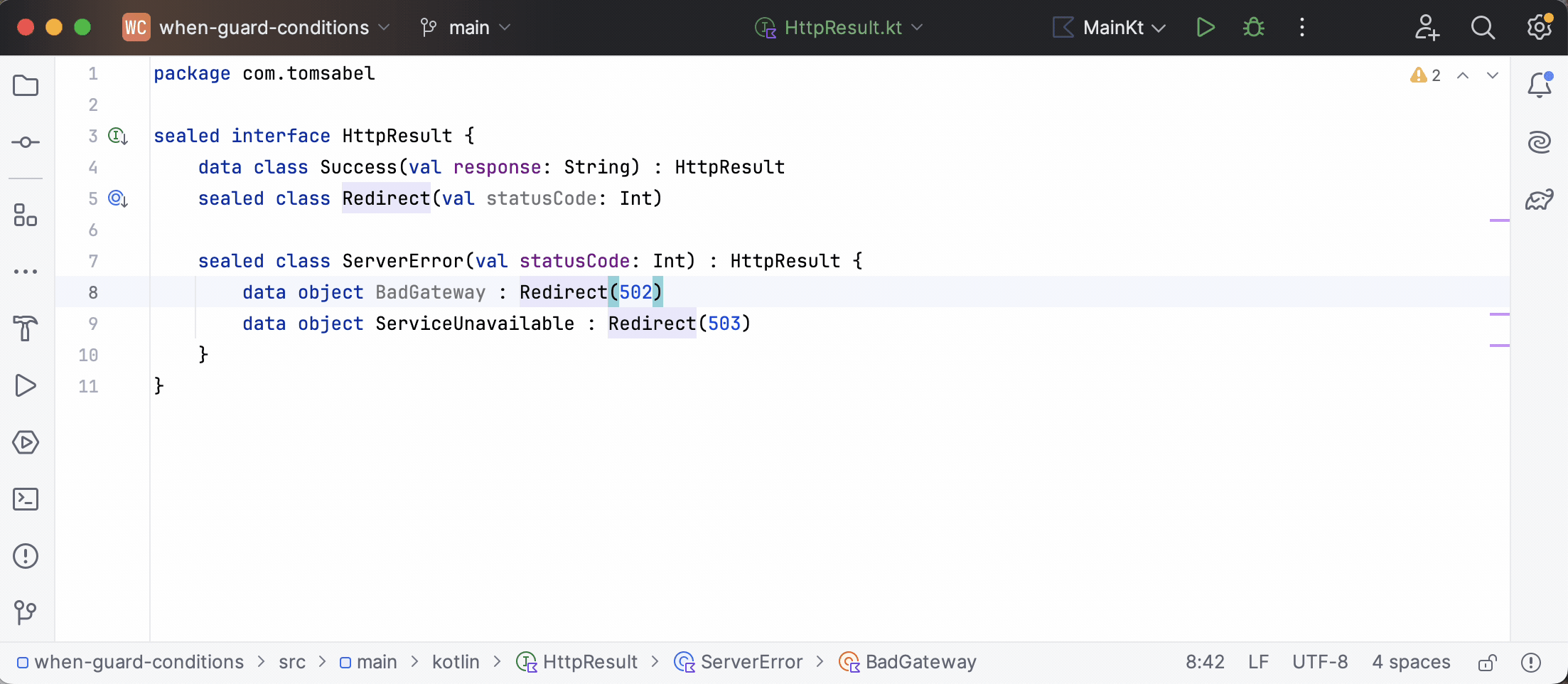Click HttpResult breadcrumb

pyautogui.click(x=577, y=662)
